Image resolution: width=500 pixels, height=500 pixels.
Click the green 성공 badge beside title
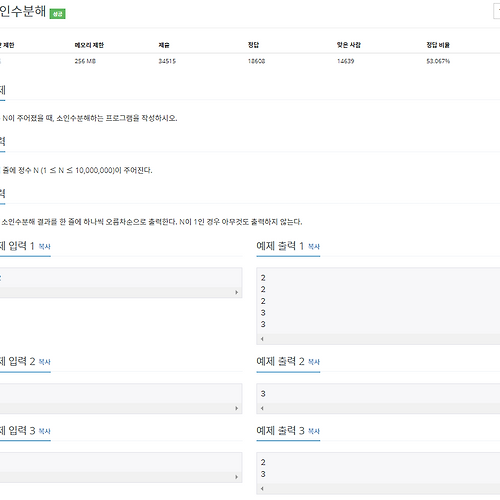pyautogui.click(x=58, y=14)
